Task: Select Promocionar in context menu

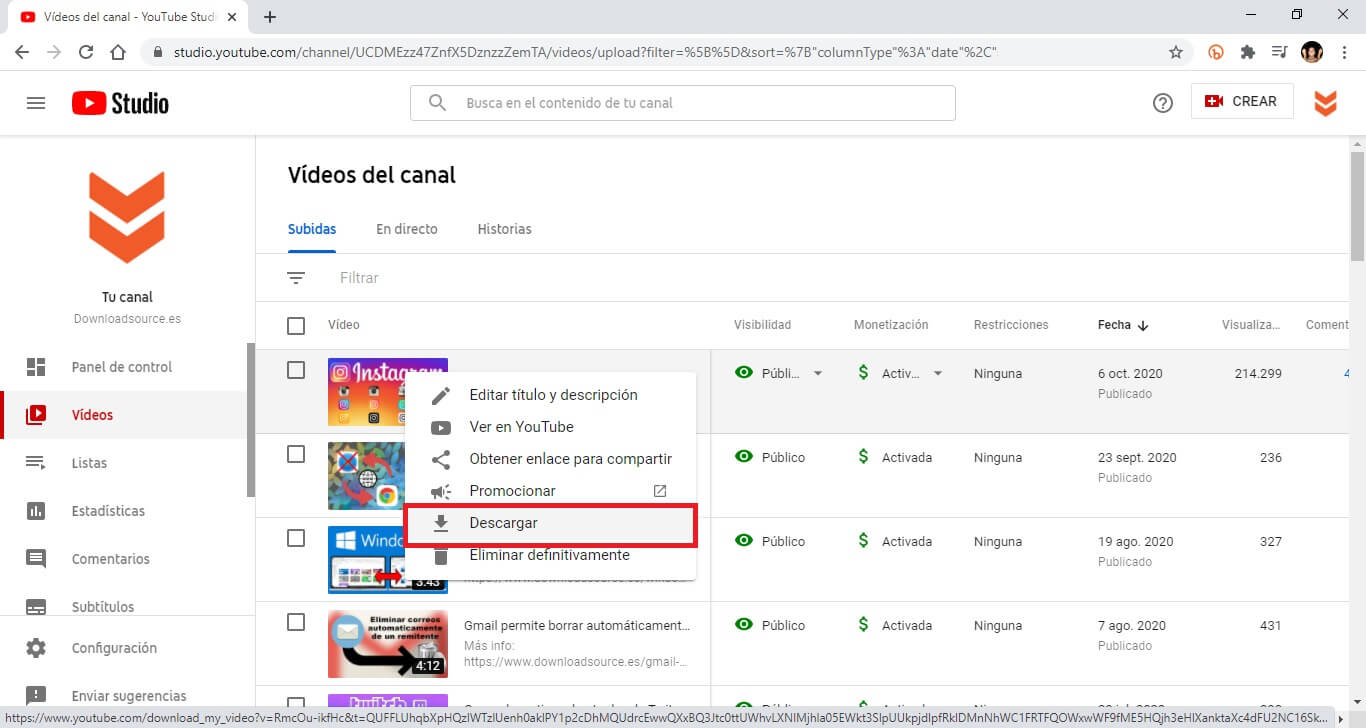Action: click(550, 491)
